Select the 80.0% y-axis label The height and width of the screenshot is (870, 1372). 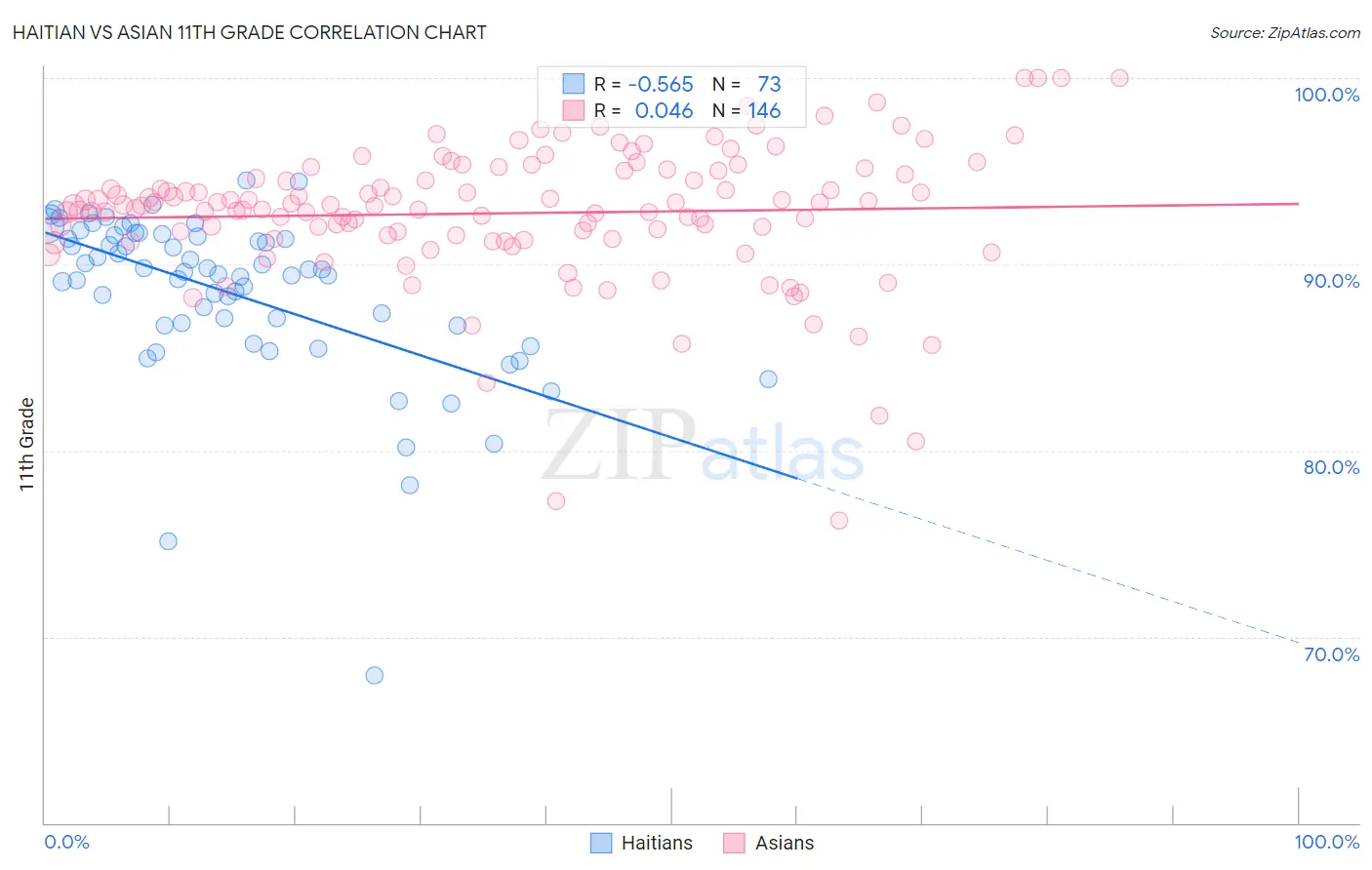(x=1331, y=467)
